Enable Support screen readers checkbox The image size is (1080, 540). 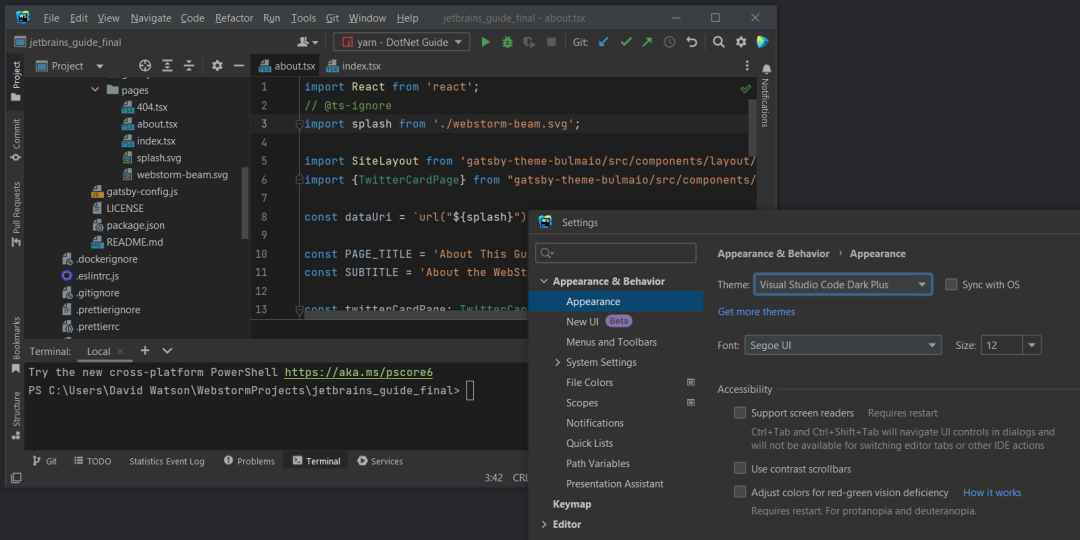click(740, 413)
